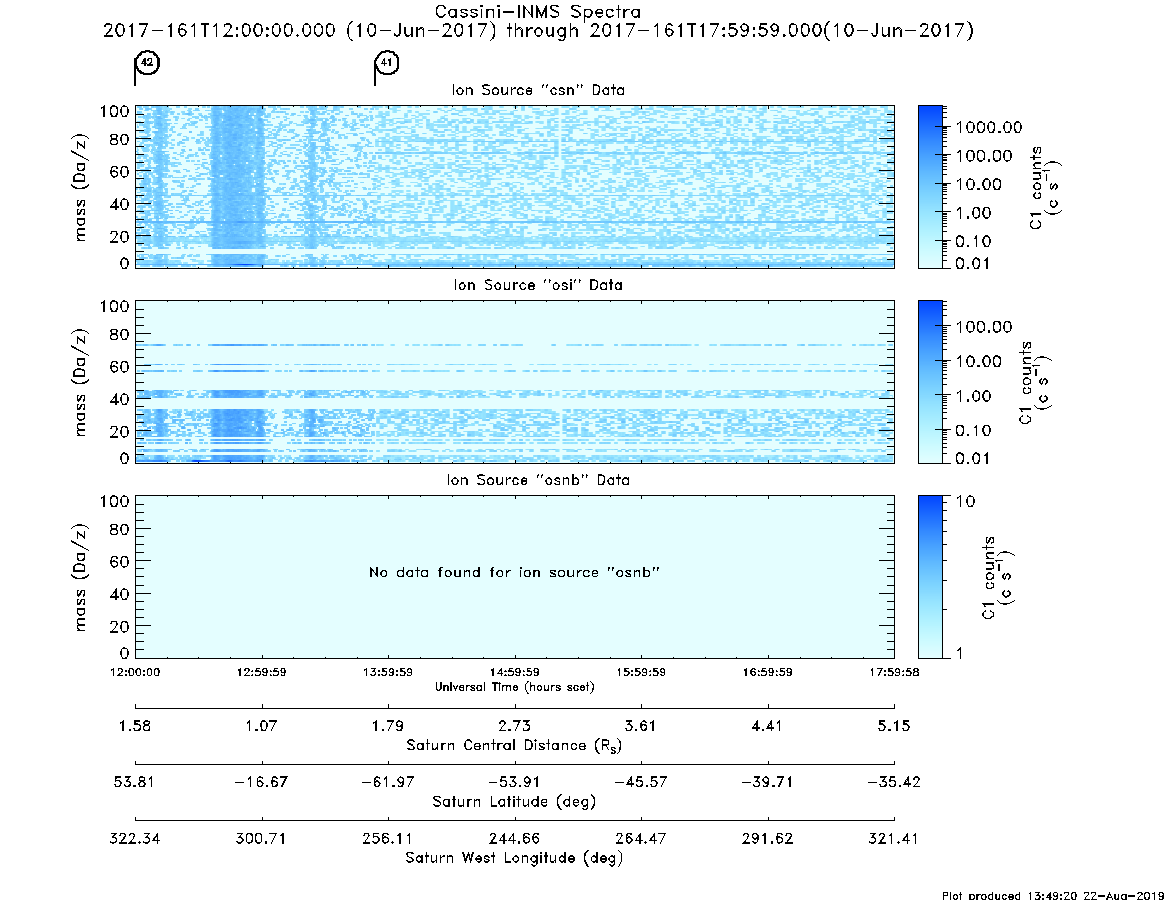Click the 'Cassini-INMS Spectra' title
Viewport: 1165px width, 900px height.
[537, 12]
